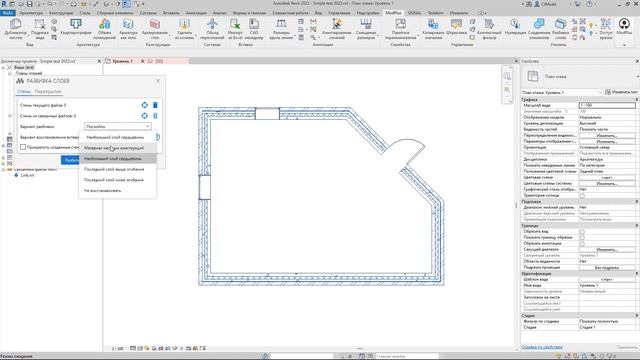Open the Обход пересечений tool
This screenshot has width=640, height=360.
click(212, 29)
